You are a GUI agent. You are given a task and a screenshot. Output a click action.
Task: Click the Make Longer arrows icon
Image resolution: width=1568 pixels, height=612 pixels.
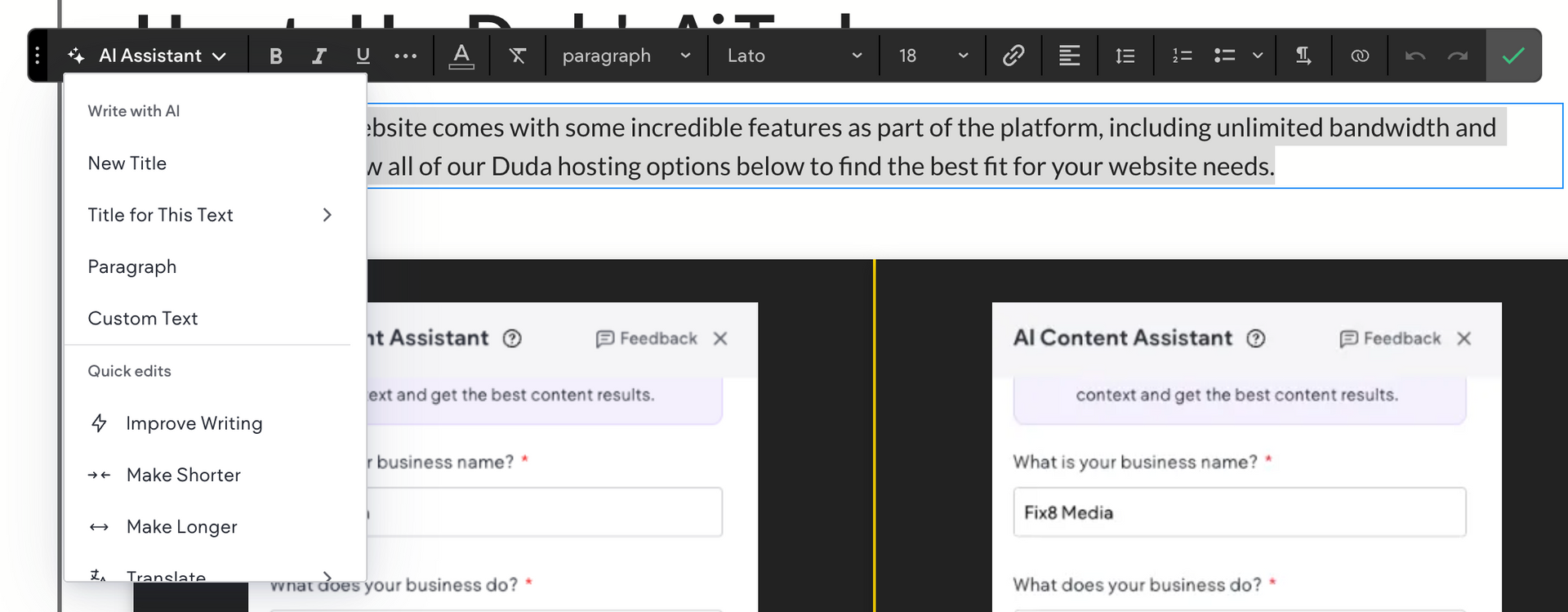click(99, 527)
